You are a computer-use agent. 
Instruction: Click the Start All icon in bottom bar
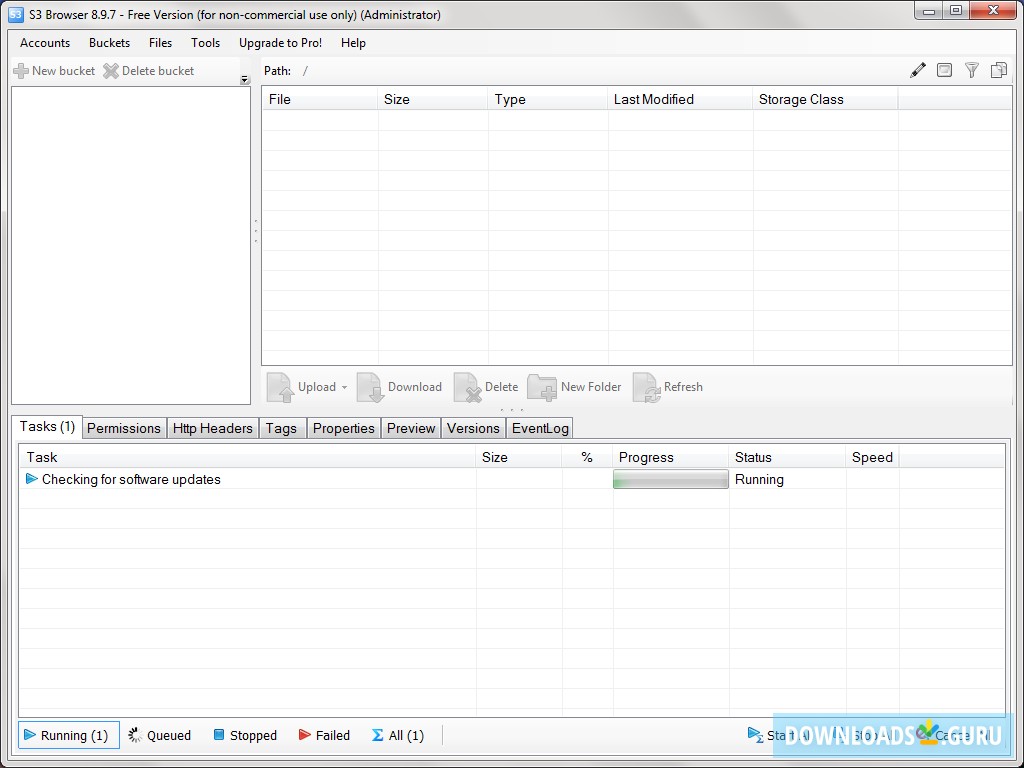[x=756, y=735]
